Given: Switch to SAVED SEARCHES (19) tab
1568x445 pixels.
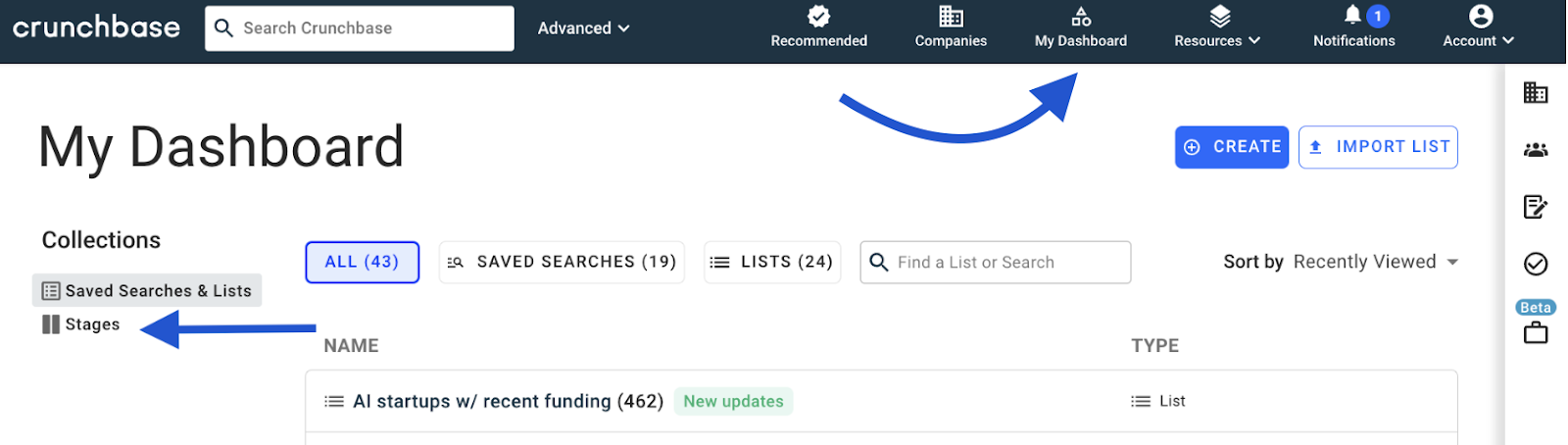Looking at the screenshot, I should pos(562,262).
